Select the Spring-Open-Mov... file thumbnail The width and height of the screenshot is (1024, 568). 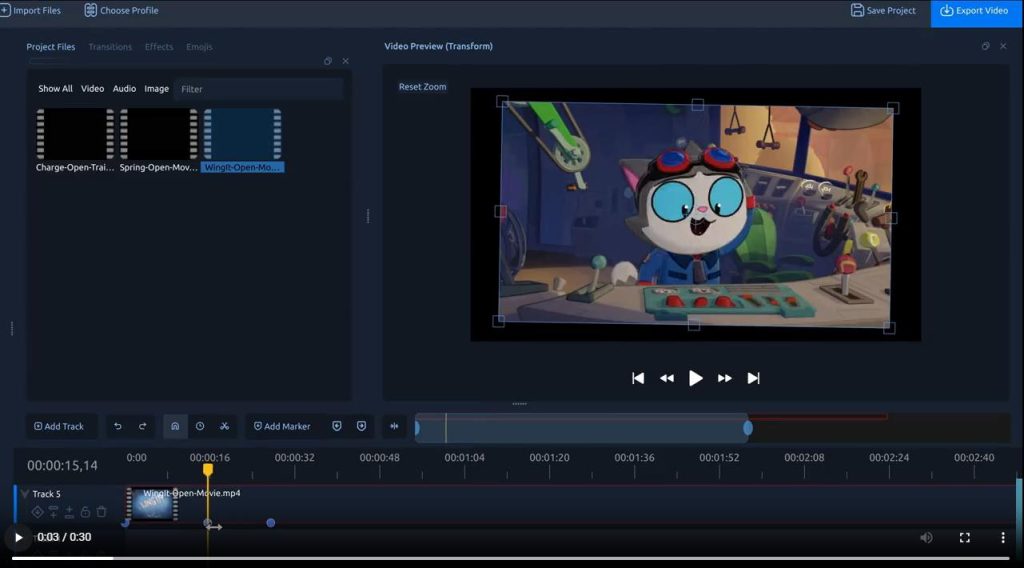158,134
